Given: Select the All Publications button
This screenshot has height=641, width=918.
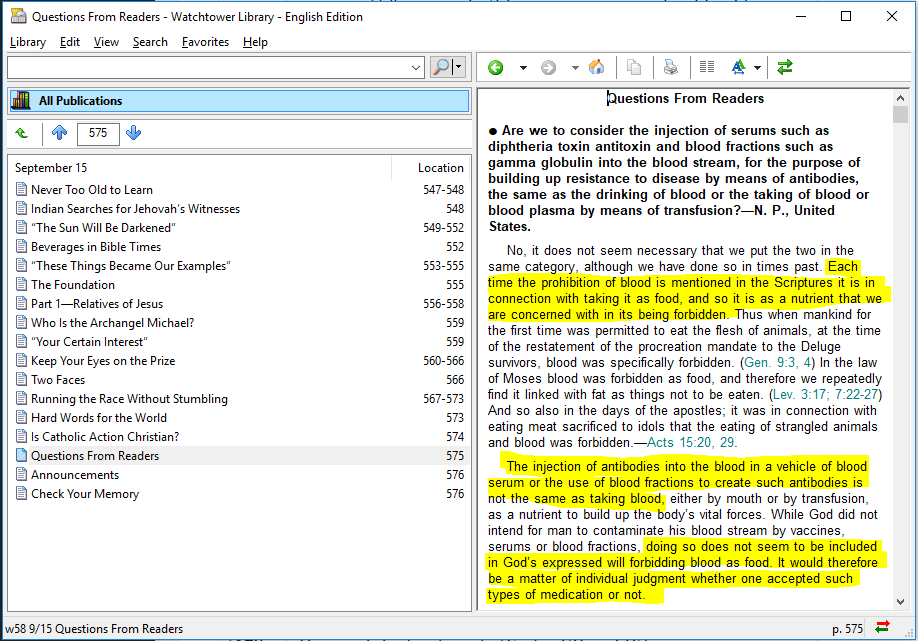Looking at the screenshot, I should click(x=238, y=101).
